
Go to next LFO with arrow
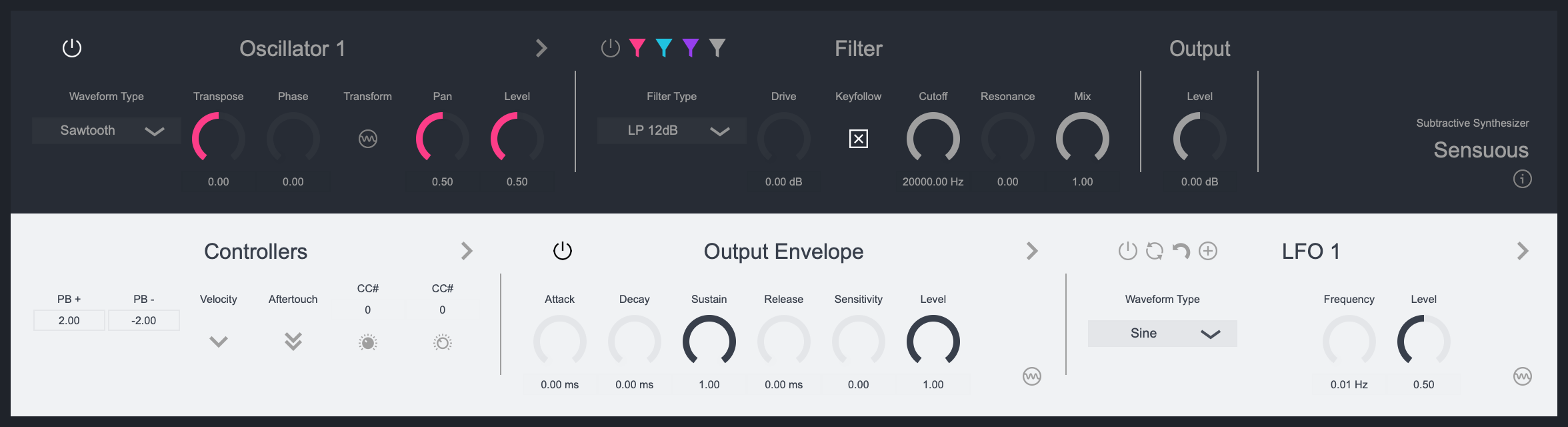point(1523,251)
